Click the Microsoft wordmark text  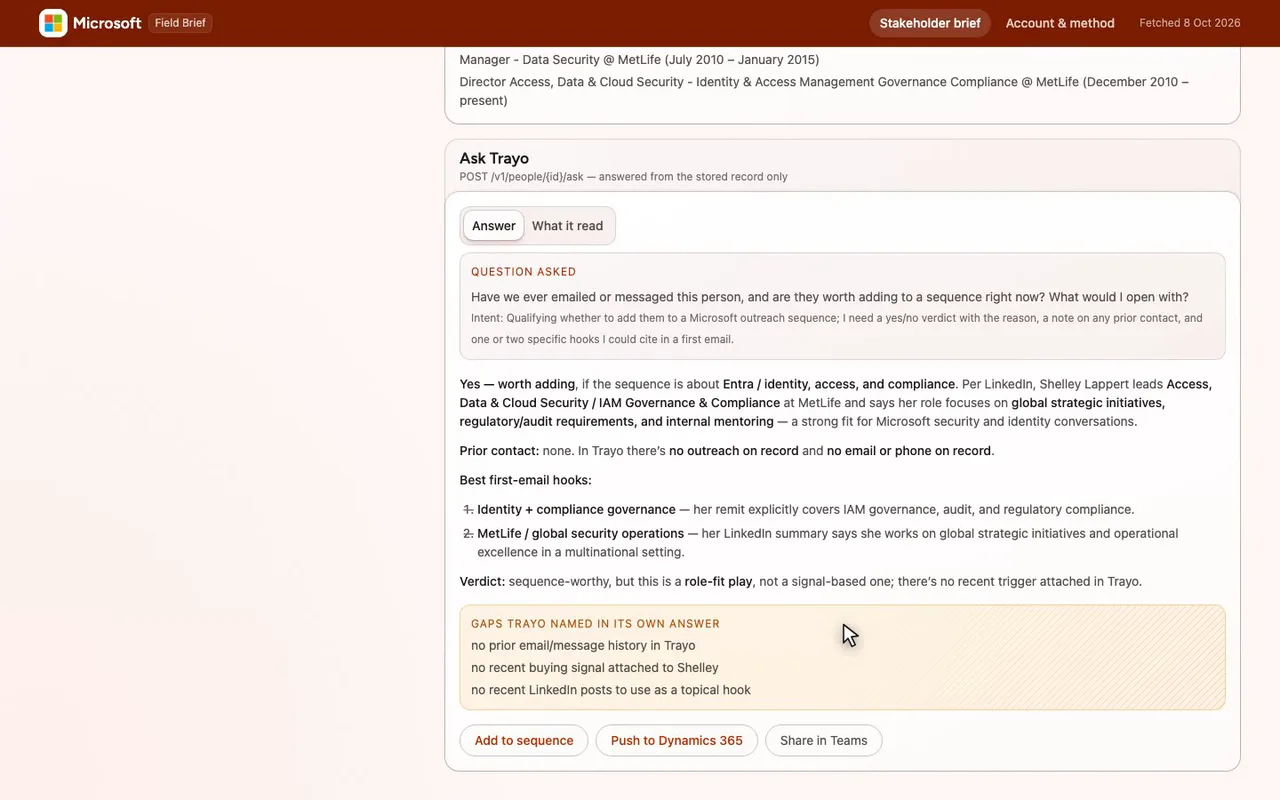click(107, 23)
